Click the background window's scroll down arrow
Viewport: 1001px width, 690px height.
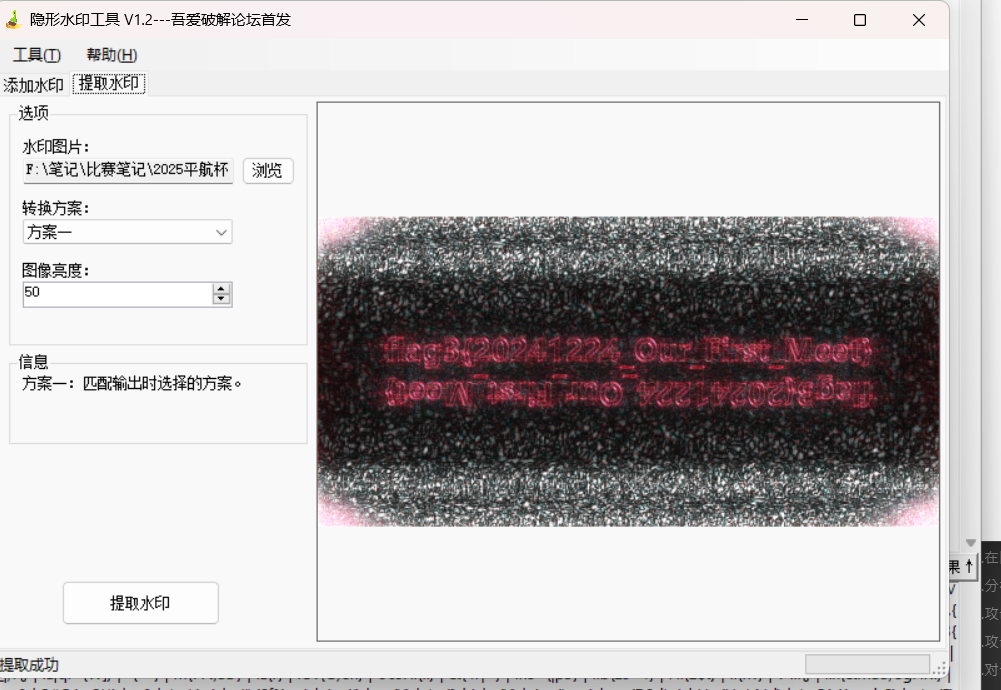(969, 542)
